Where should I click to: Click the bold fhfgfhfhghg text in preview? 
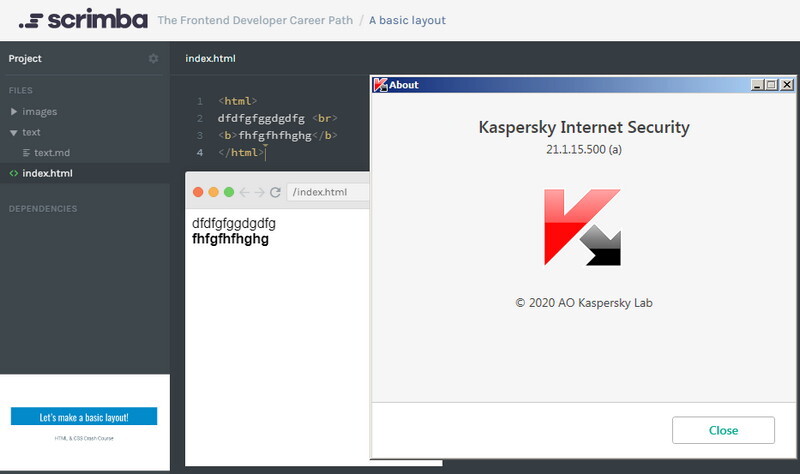(230, 239)
